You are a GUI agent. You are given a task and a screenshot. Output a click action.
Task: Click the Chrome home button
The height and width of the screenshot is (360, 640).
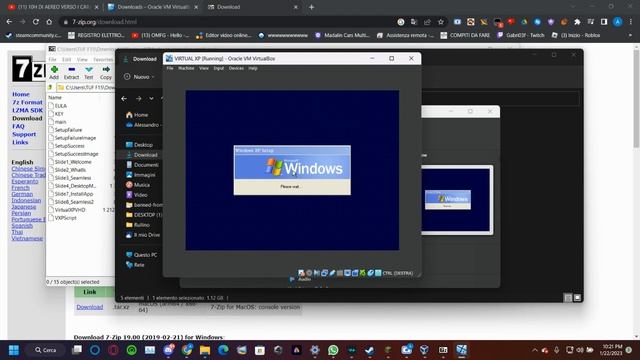[x=49, y=22]
